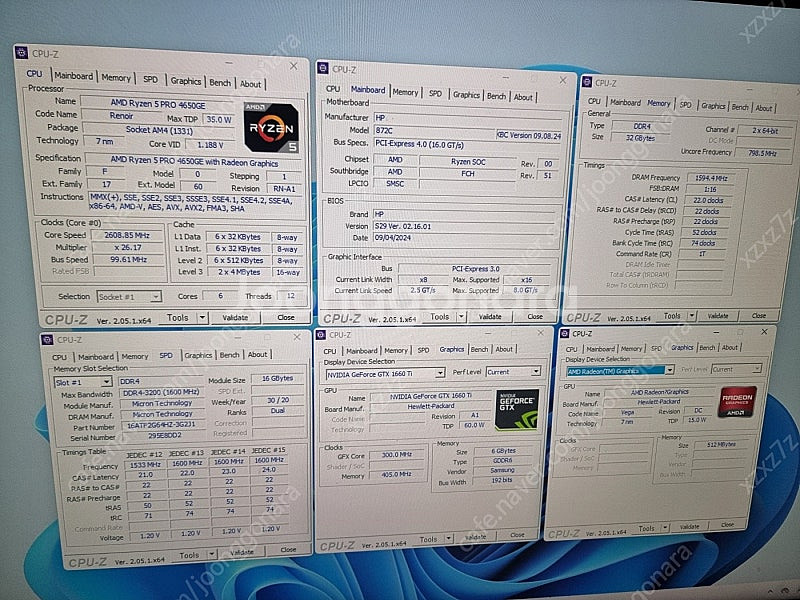Image resolution: width=800 pixels, height=600 pixels.
Task: Click the Close button in the Mainboard window footer
Action: (x=535, y=316)
